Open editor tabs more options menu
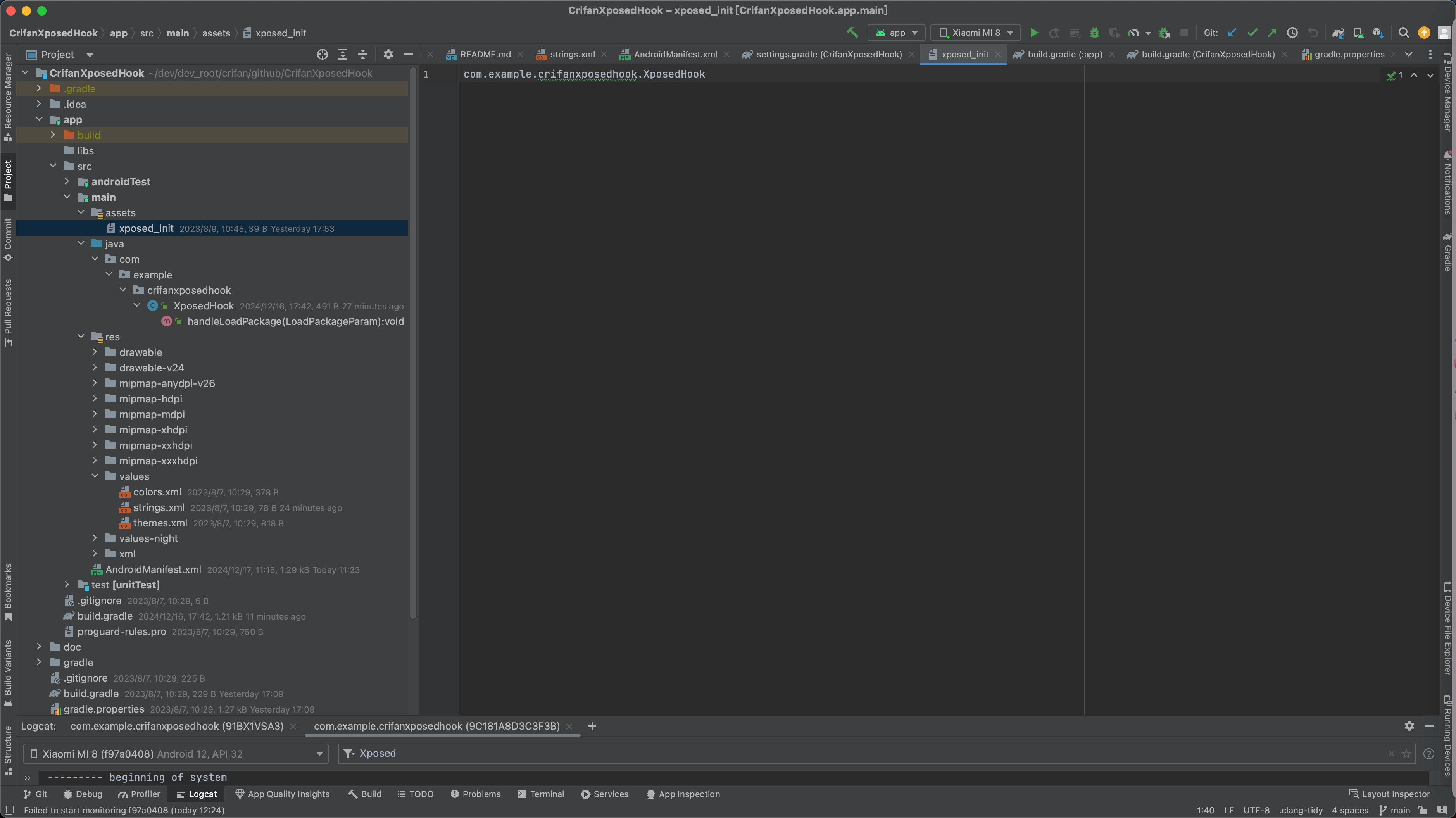Image resolution: width=1456 pixels, height=818 pixels. click(1430, 54)
